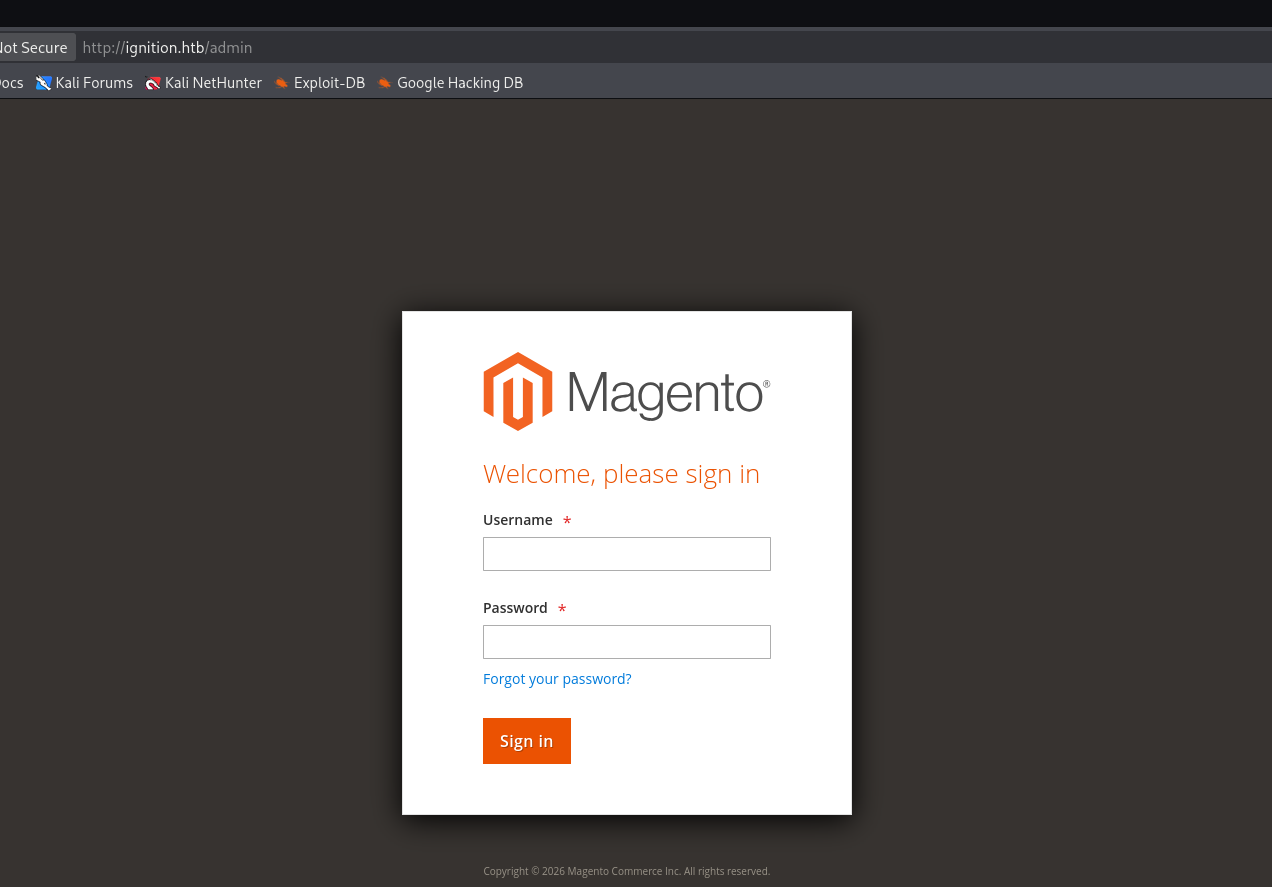Click the Exploit-DB bug icon
Image resolution: width=1272 pixels, height=887 pixels.
click(x=281, y=83)
